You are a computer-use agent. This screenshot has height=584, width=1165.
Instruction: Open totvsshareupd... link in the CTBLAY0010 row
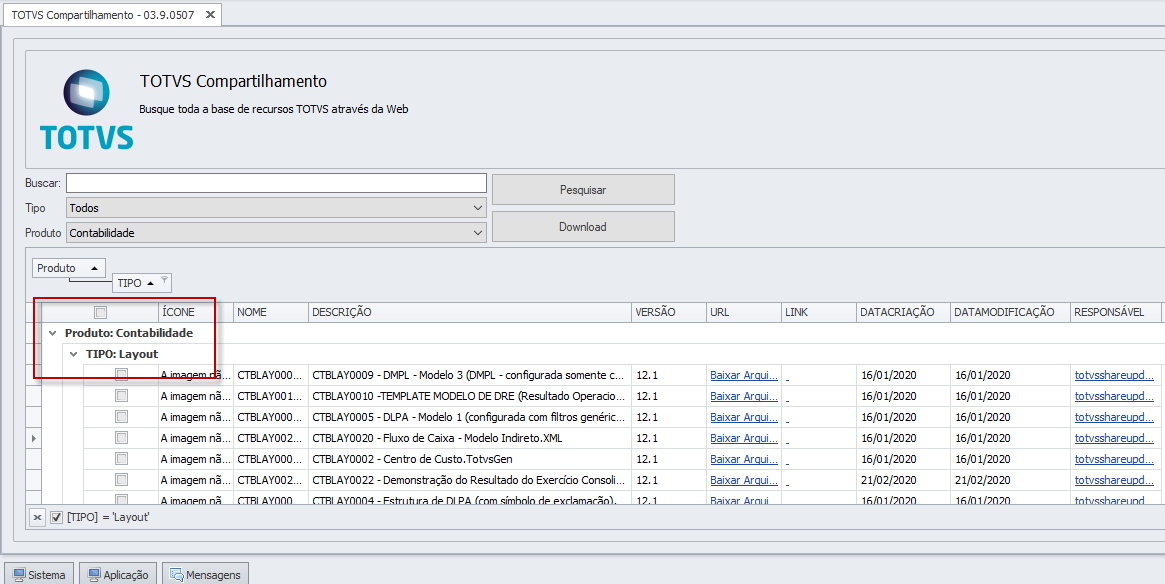[1114, 396]
